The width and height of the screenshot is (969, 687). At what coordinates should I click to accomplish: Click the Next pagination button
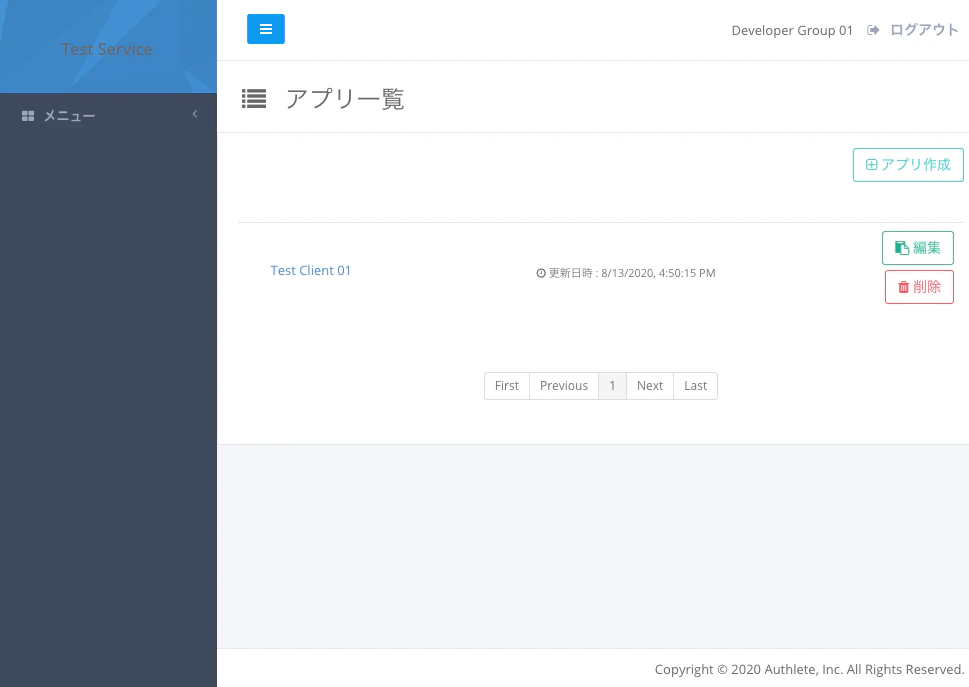tap(649, 385)
